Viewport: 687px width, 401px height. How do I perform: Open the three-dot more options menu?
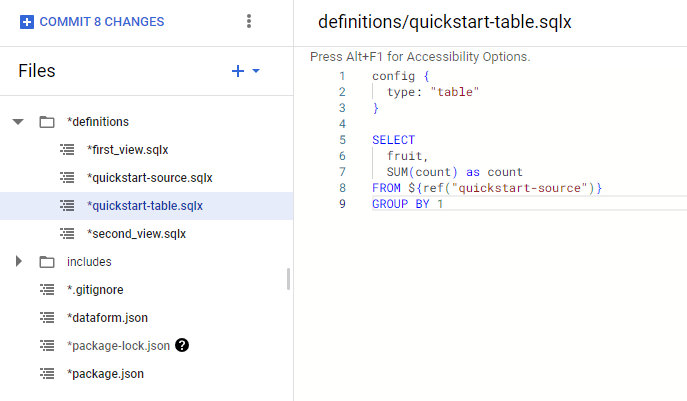pyautogui.click(x=249, y=22)
